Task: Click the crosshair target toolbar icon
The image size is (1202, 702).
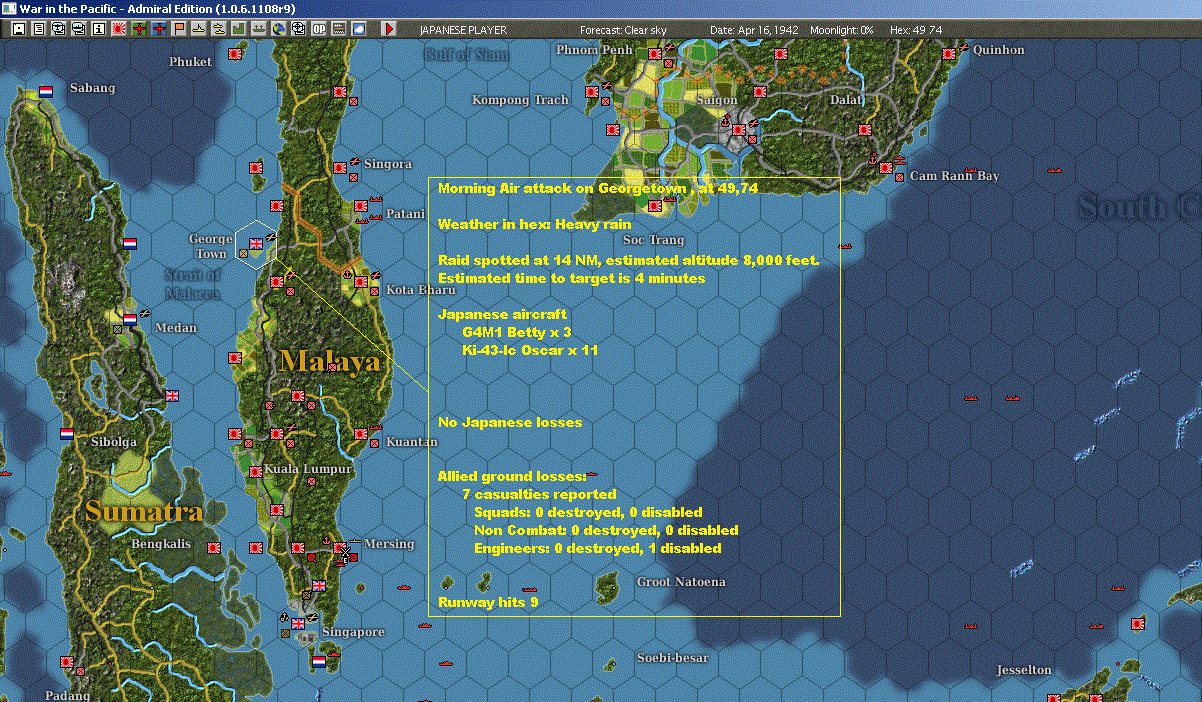Action: tap(298, 29)
